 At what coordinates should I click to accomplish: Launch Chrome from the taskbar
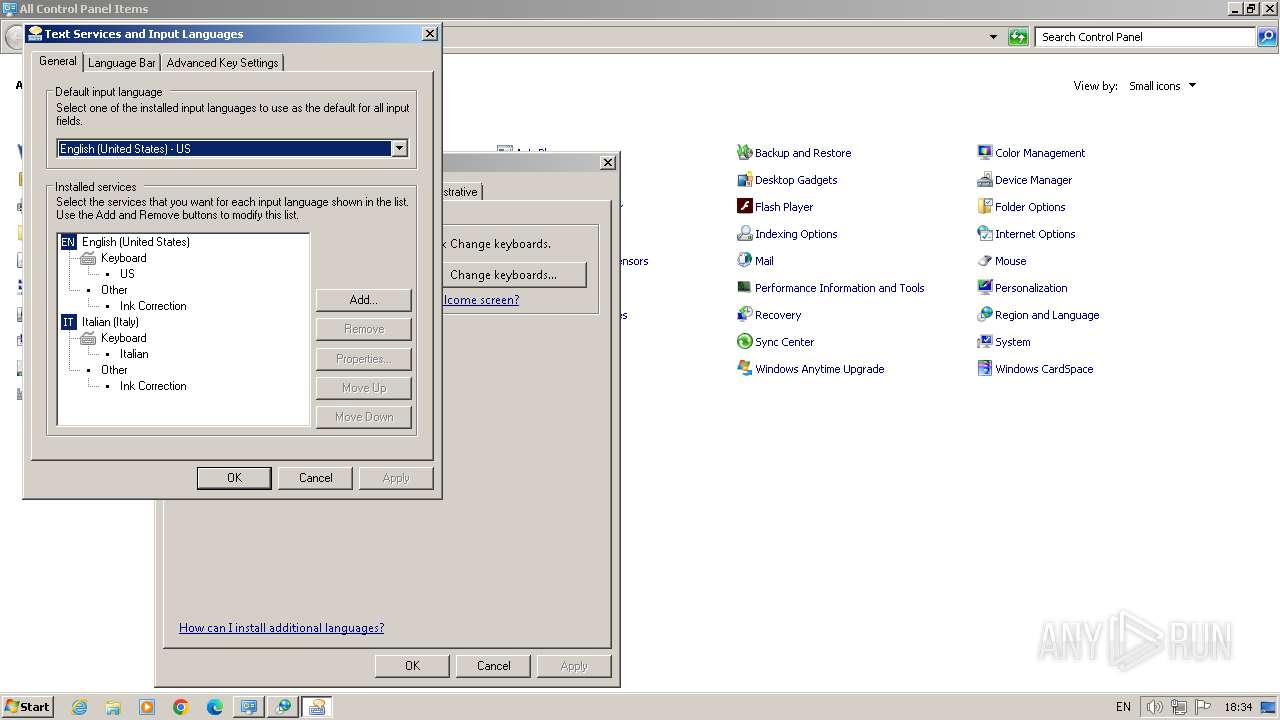[181, 707]
